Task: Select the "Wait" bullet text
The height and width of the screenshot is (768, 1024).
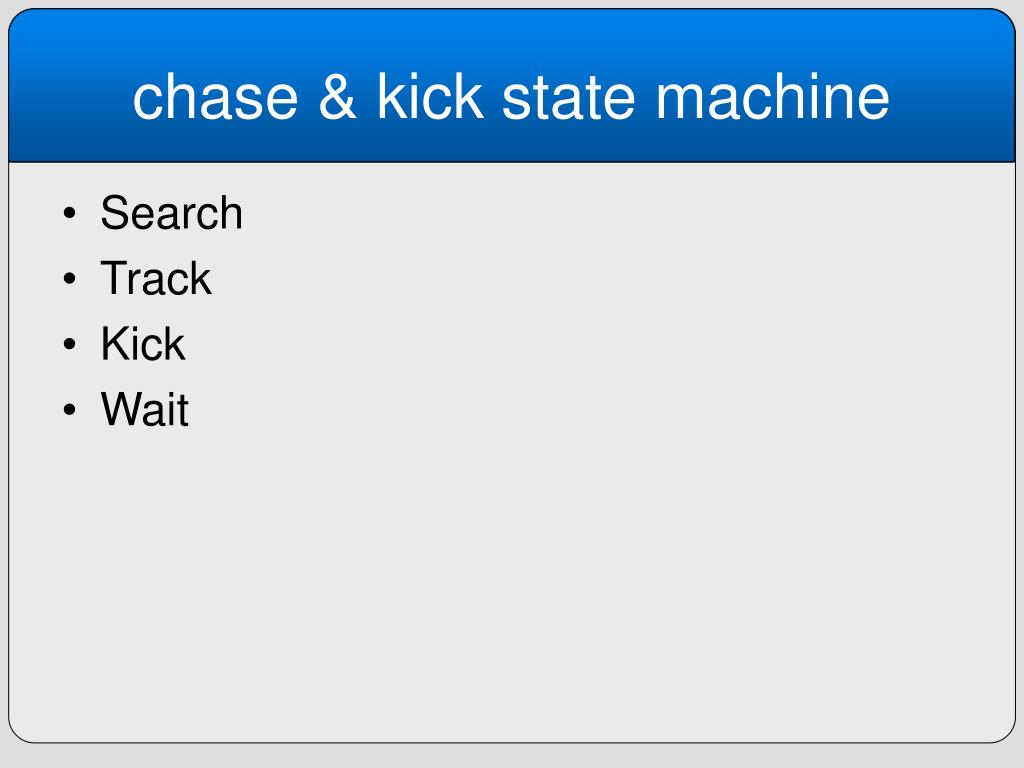Action: [x=144, y=409]
